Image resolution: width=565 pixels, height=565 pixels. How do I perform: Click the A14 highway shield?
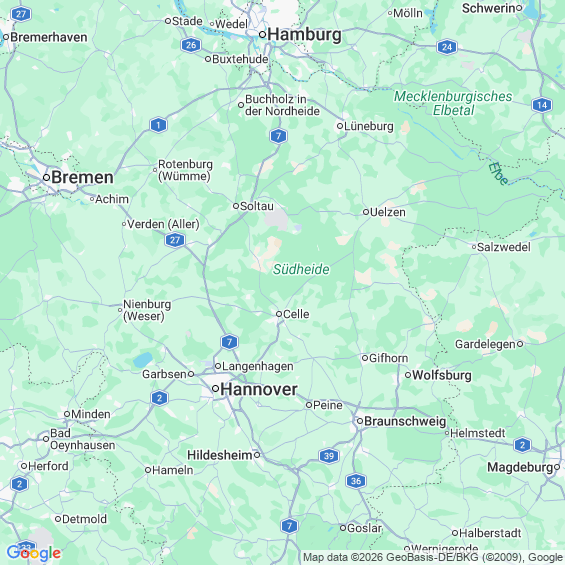point(542,105)
